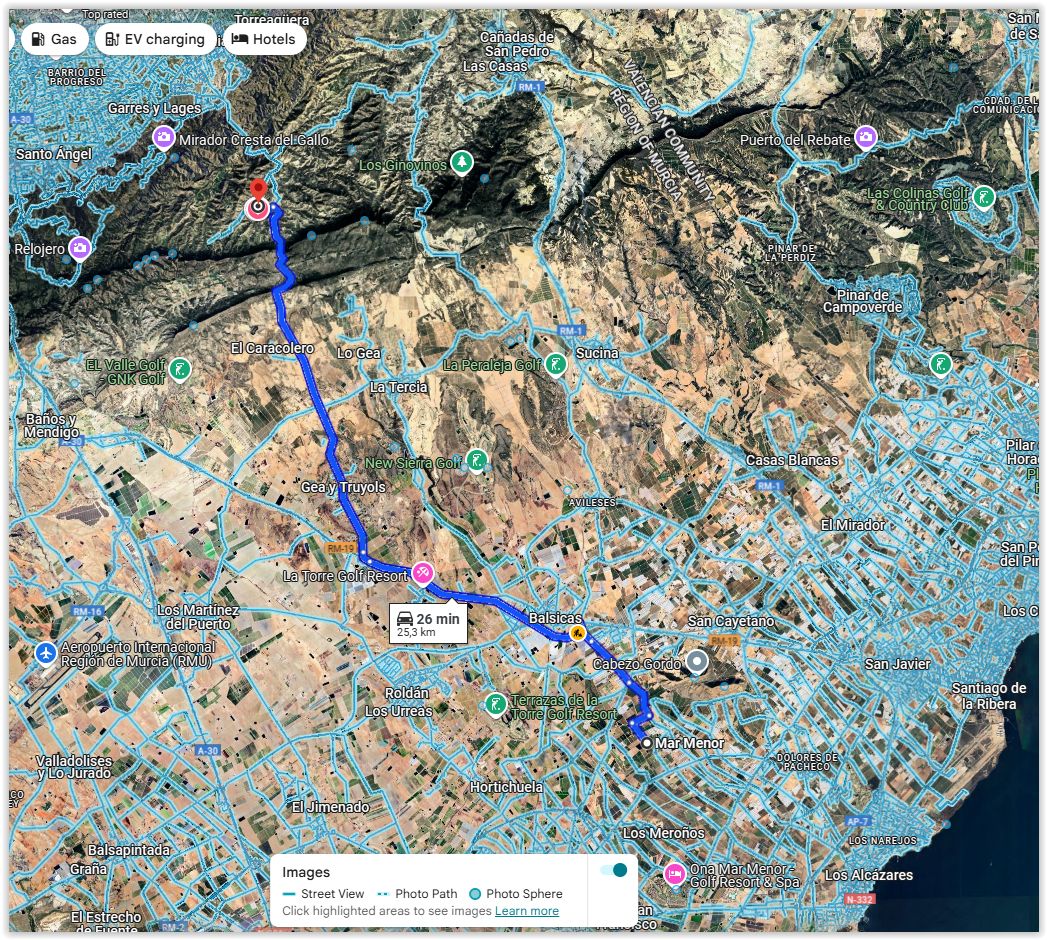Select the Los Alcázares label

(x=869, y=875)
